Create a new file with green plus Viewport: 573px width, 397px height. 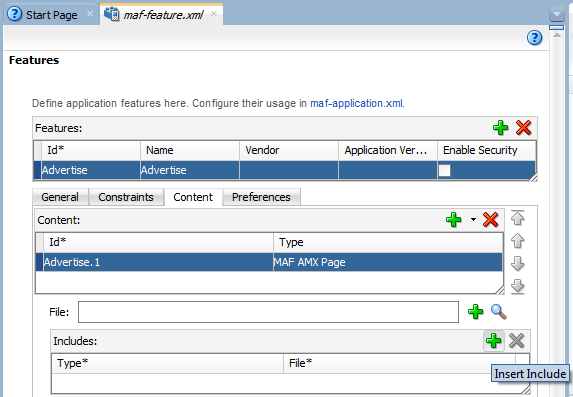tap(475, 312)
